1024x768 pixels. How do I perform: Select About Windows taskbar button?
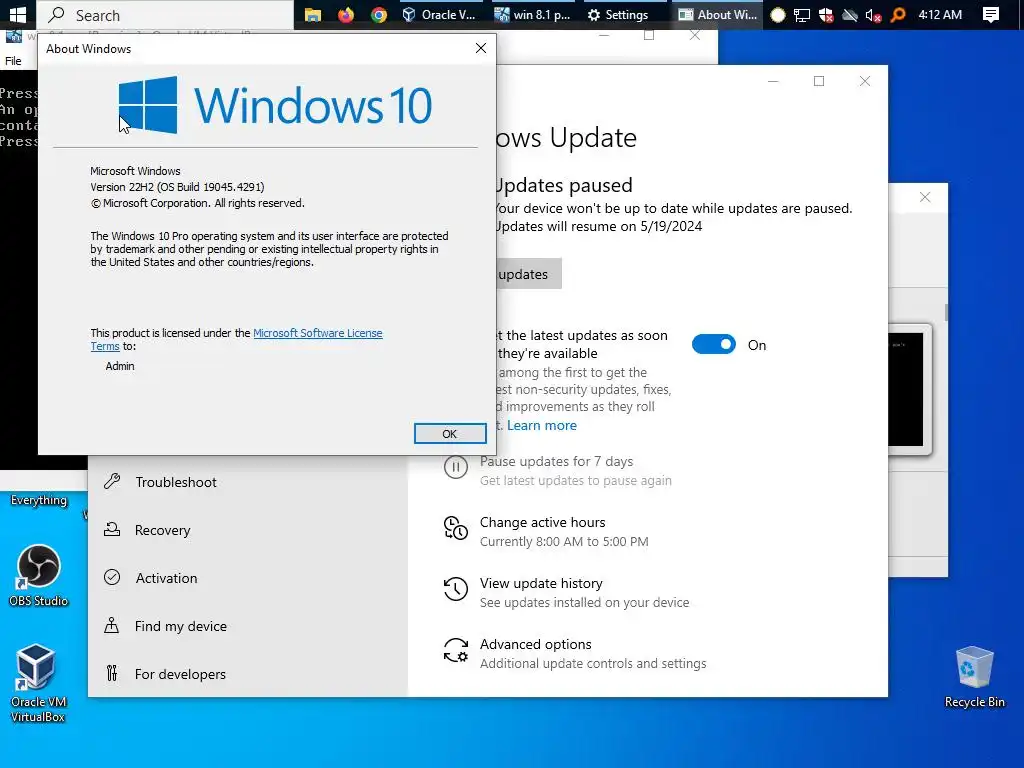click(x=717, y=14)
